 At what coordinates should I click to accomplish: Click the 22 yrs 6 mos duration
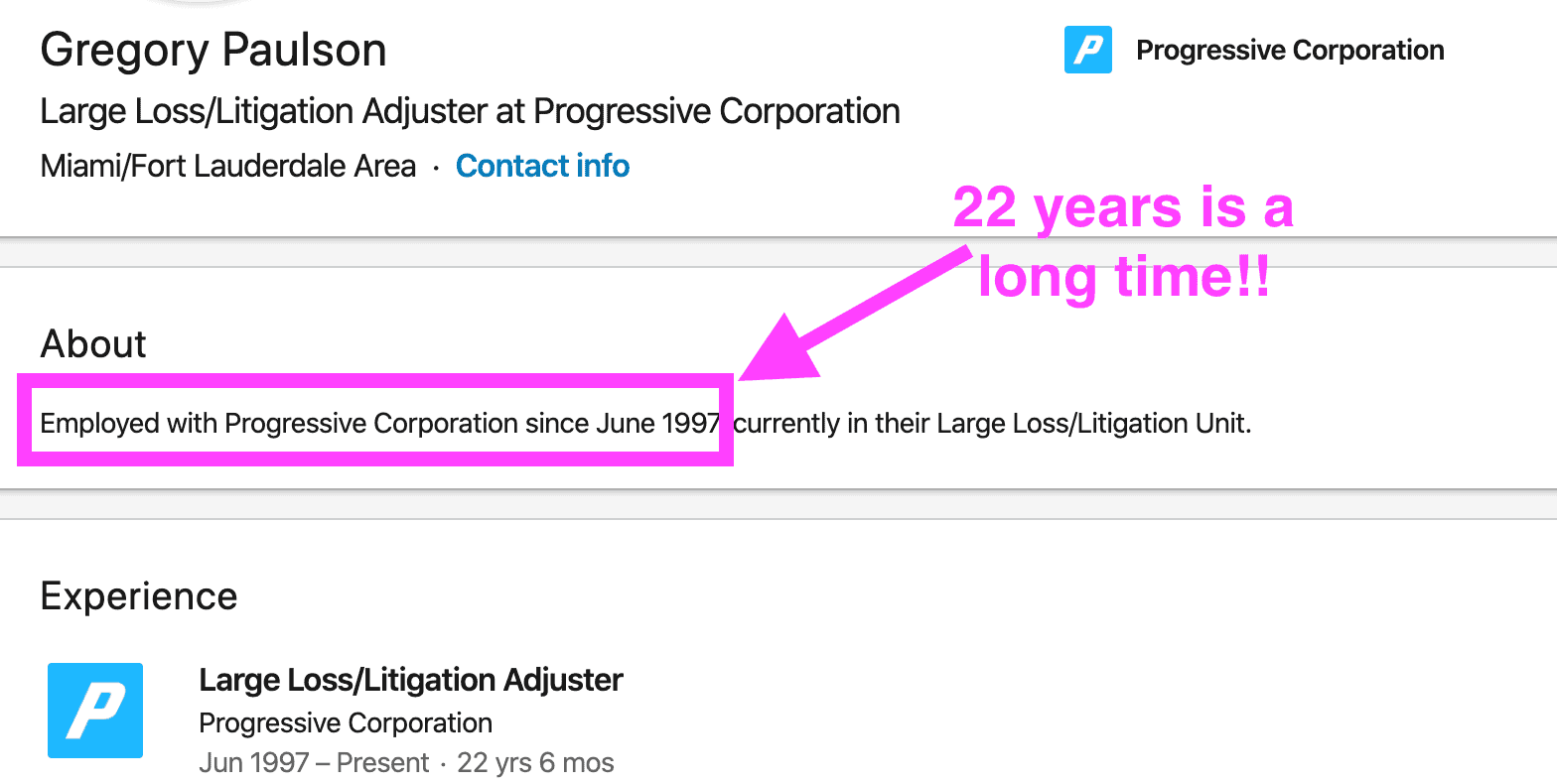(x=535, y=763)
